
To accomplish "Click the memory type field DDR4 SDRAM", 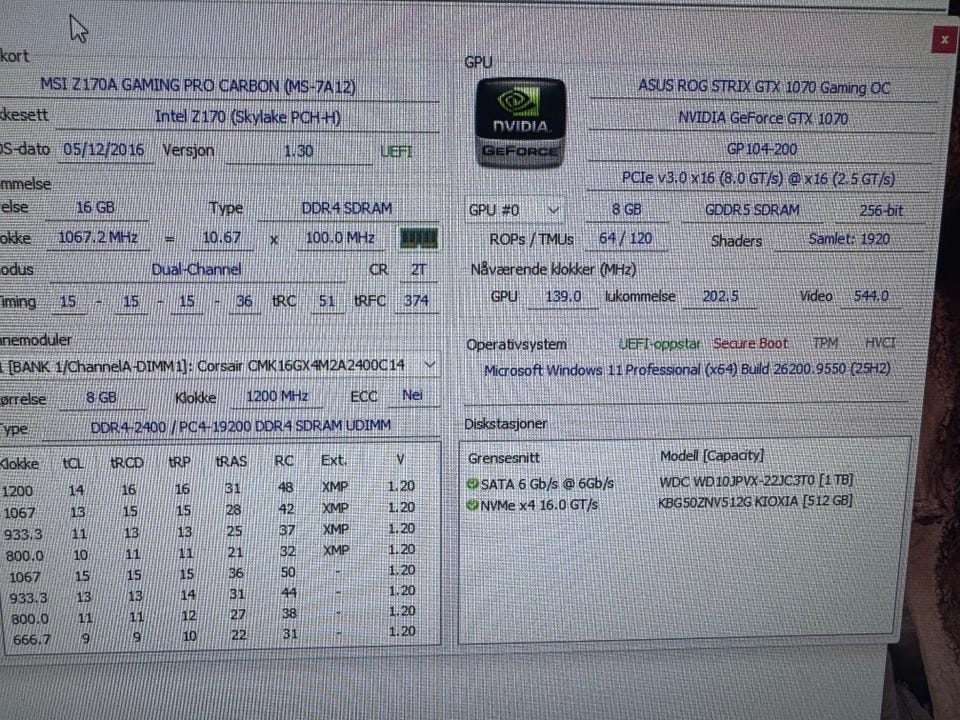I will point(347,208).
